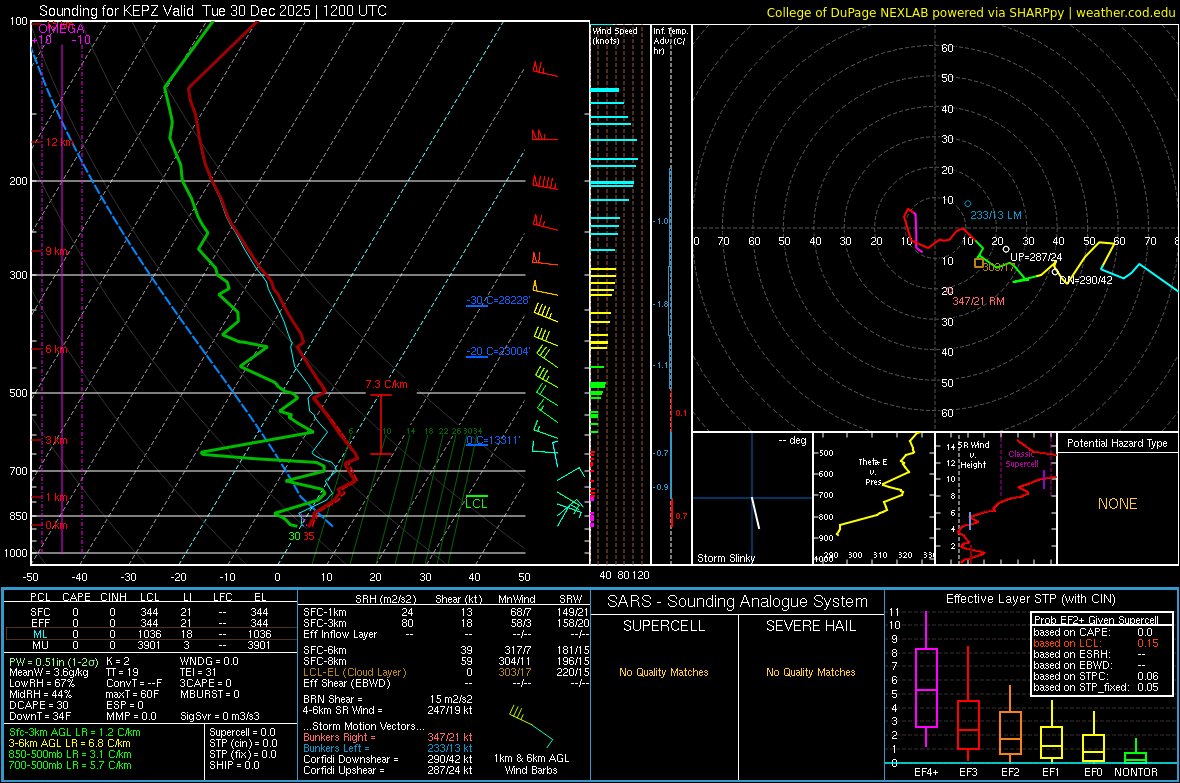The height and width of the screenshot is (783, 1180).
Task: Select the highlighted ML parcel row
Action: pos(151,634)
